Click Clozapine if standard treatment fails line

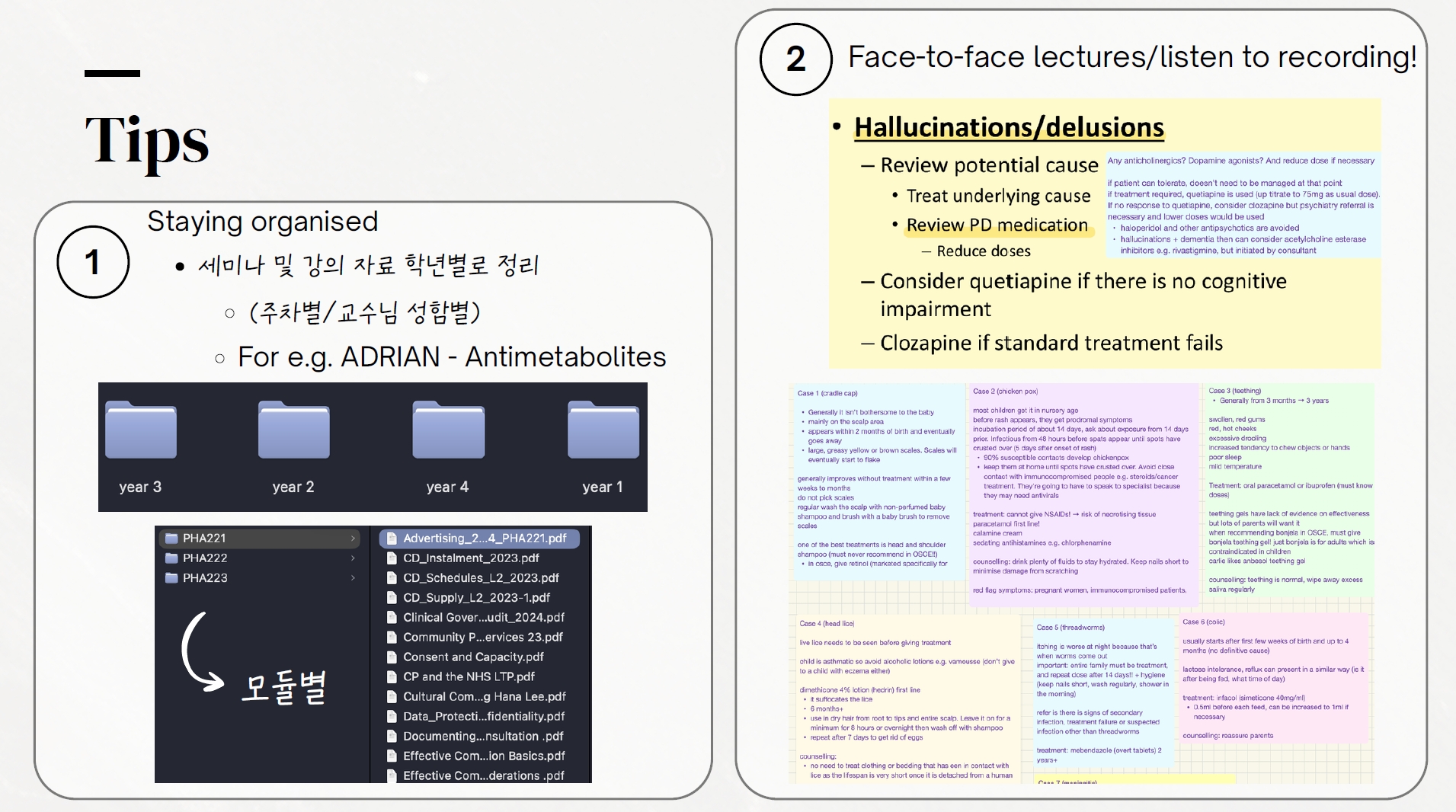pos(1051,343)
